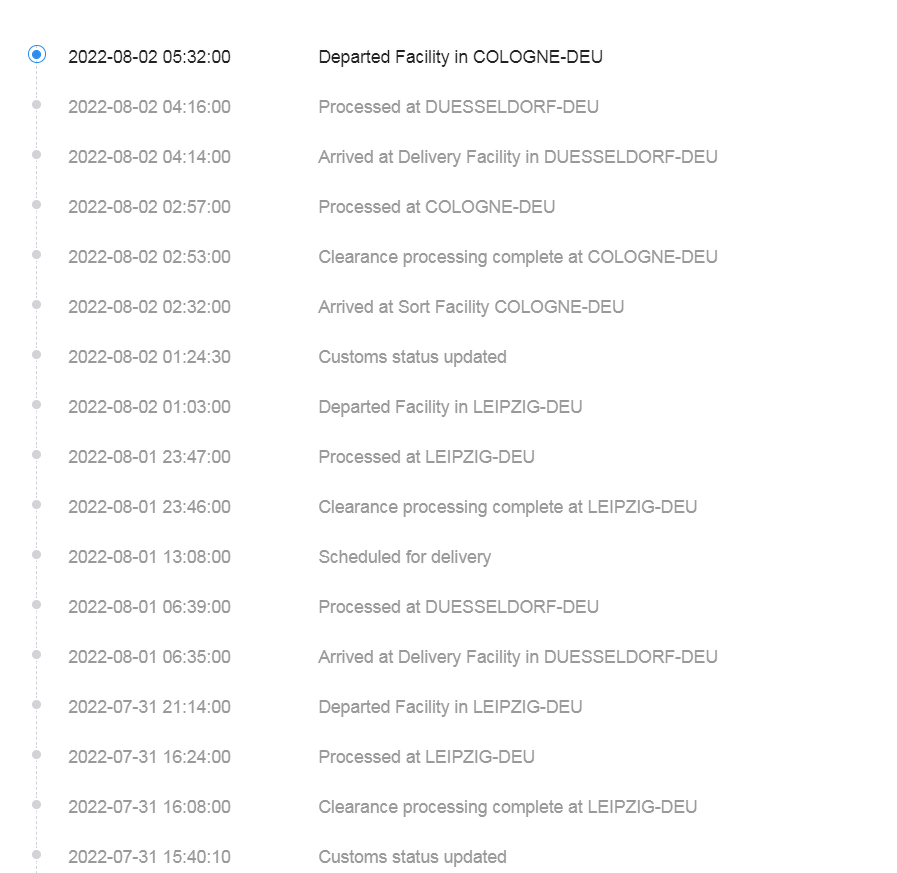Click the Scheduled for delivery status text
Image resolution: width=897 pixels, height=873 pixels.
coord(404,557)
